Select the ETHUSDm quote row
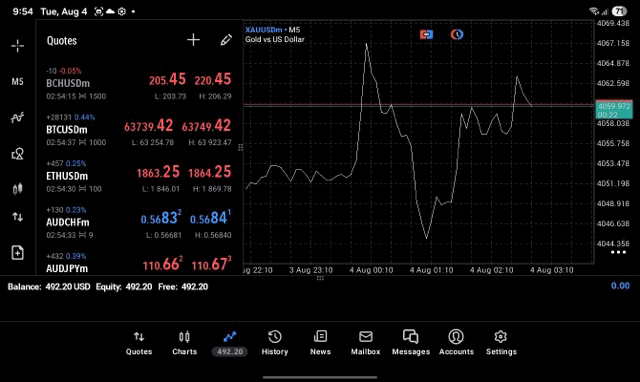The image size is (640, 382). pos(139,176)
